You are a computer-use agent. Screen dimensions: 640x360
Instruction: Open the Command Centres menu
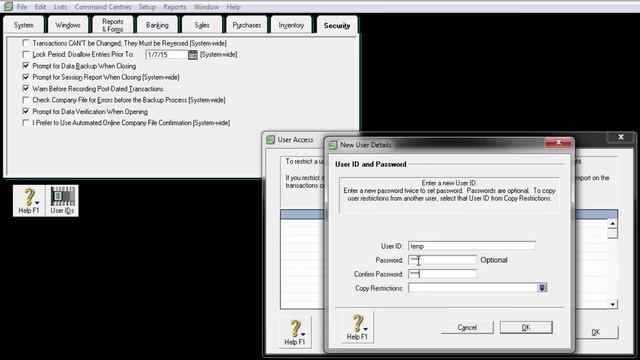[103, 7]
